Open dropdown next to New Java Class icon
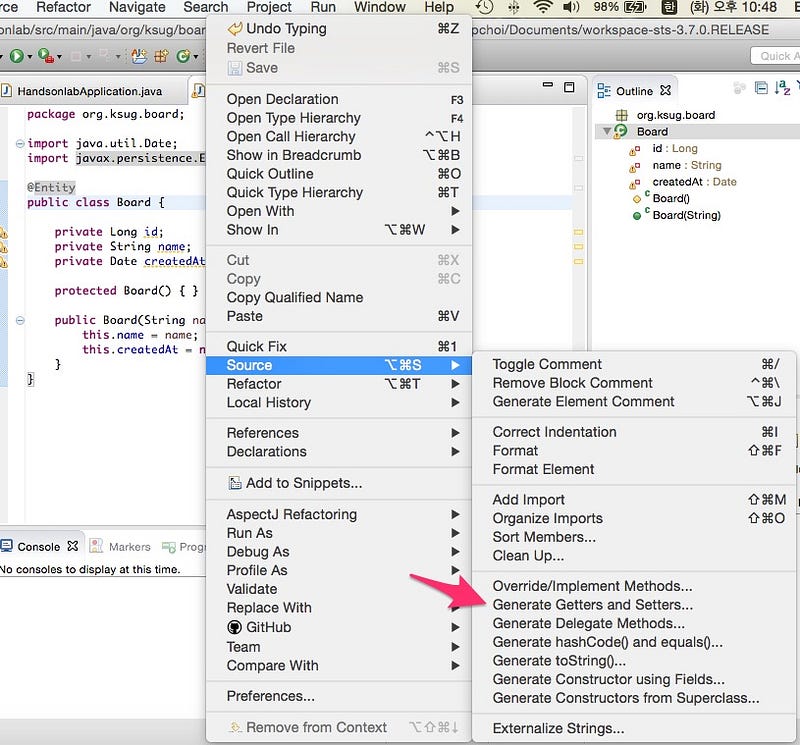 [x=195, y=57]
